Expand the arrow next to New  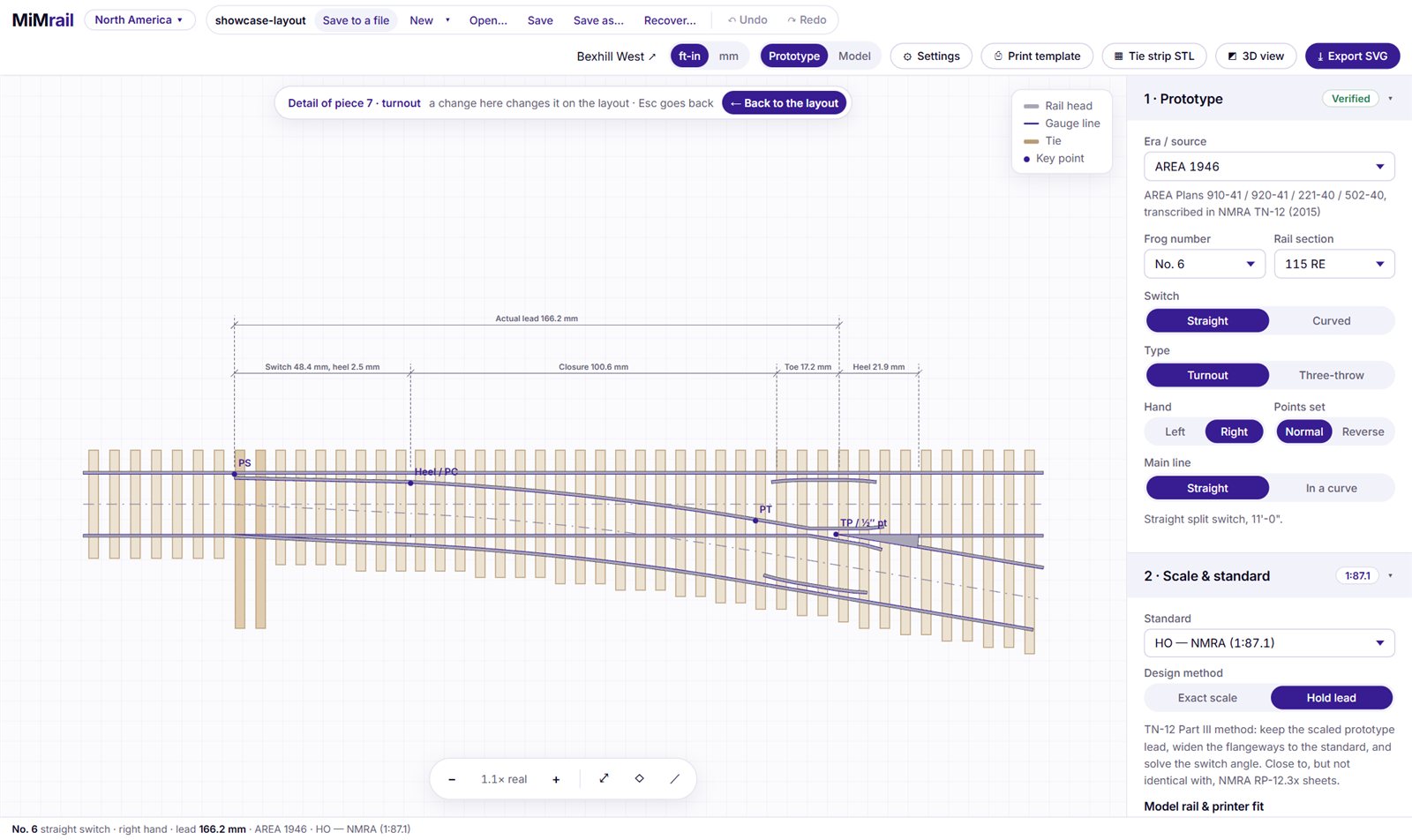coord(447,20)
